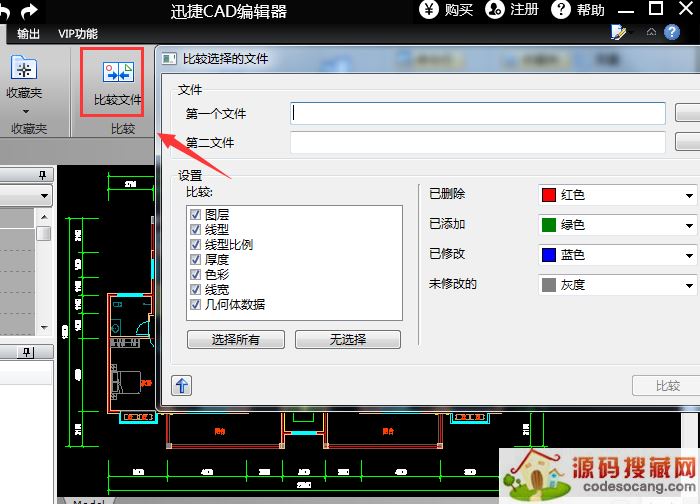Screen dimensions: 700x504
Task: Uncheck the 图层 comparison checkbox
Action: pos(195,215)
